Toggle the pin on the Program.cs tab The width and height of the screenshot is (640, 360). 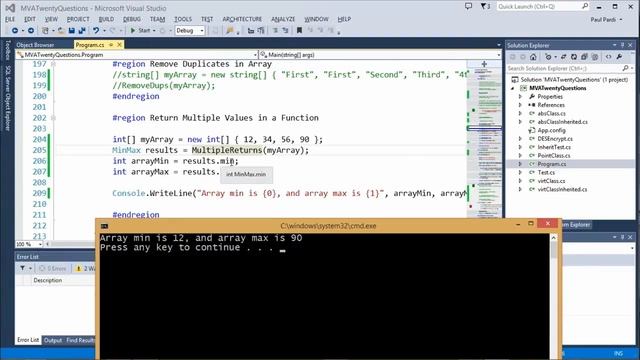click(111, 44)
